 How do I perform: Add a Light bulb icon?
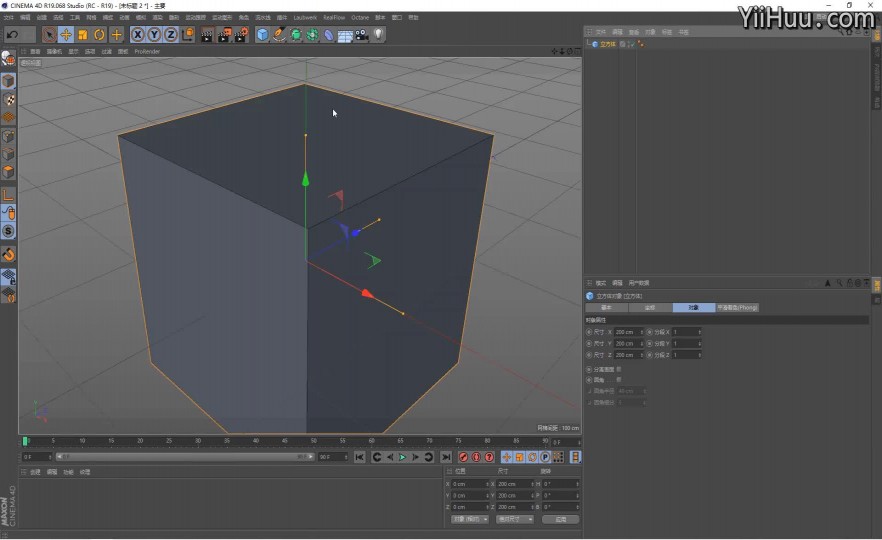[x=379, y=35]
